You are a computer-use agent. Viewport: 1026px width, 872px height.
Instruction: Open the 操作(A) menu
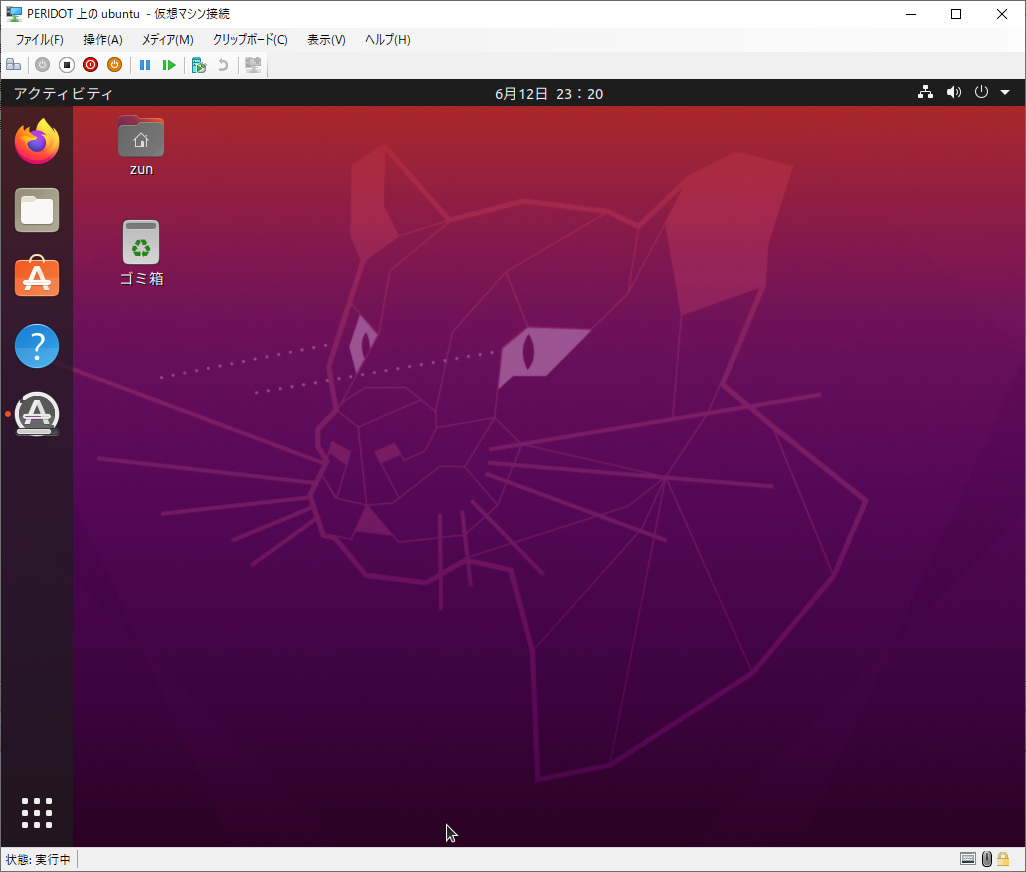[103, 40]
